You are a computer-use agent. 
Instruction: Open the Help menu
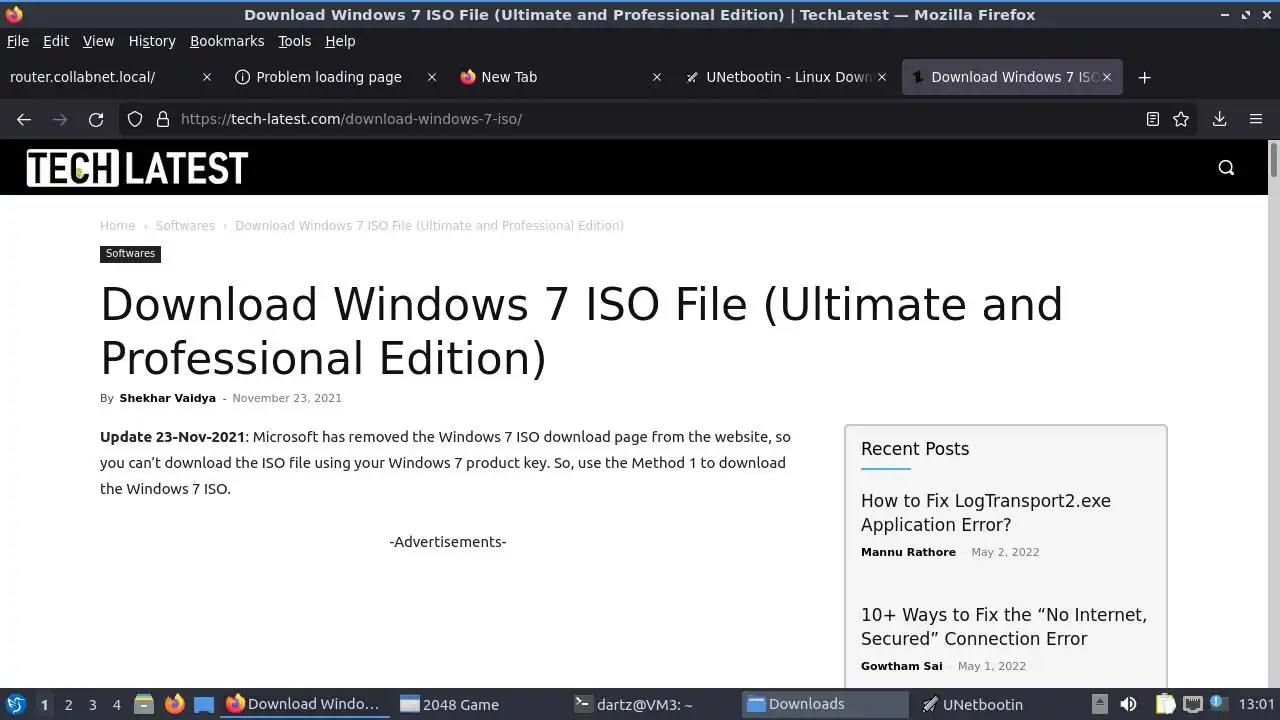pos(340,41)
